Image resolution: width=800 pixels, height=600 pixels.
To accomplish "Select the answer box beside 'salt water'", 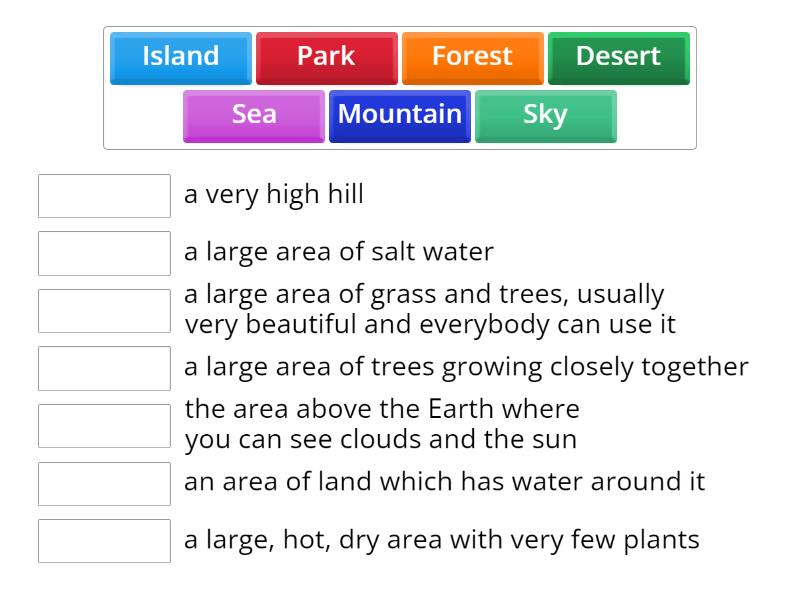I will click(104, 254).
